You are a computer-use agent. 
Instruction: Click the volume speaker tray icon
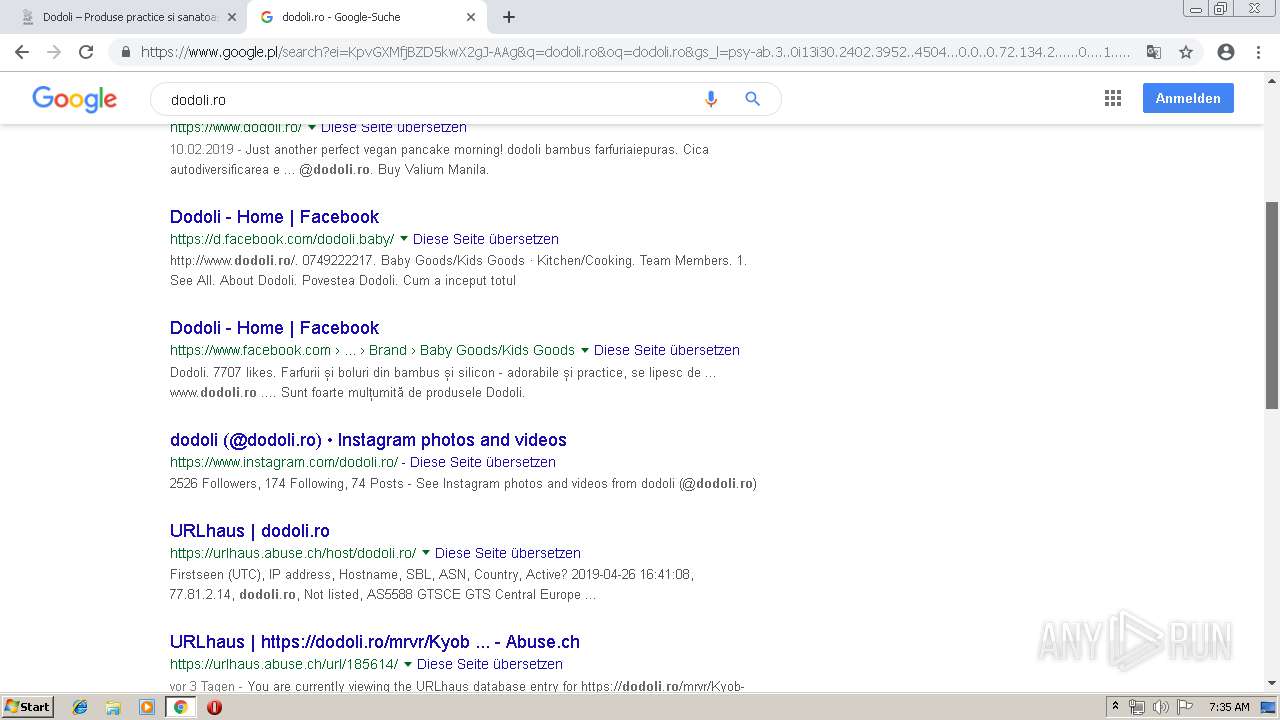click(1160, 707)
